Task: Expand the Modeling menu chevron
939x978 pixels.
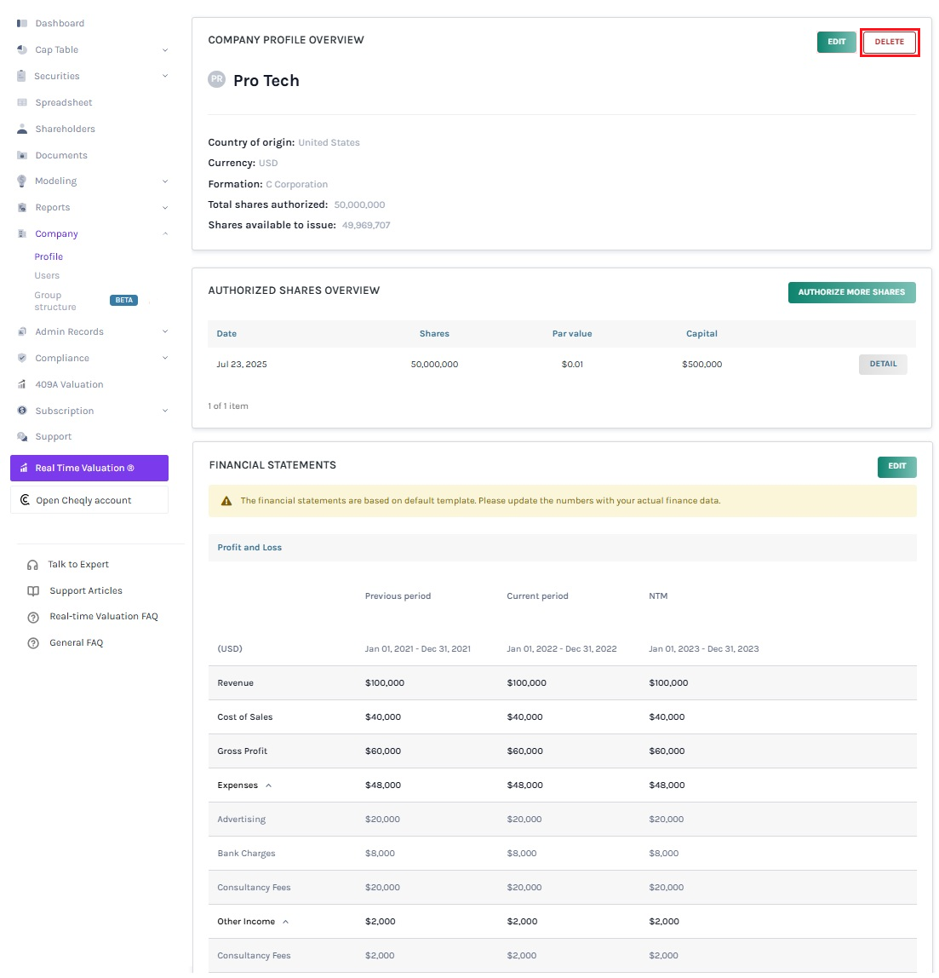Action: 165,181
